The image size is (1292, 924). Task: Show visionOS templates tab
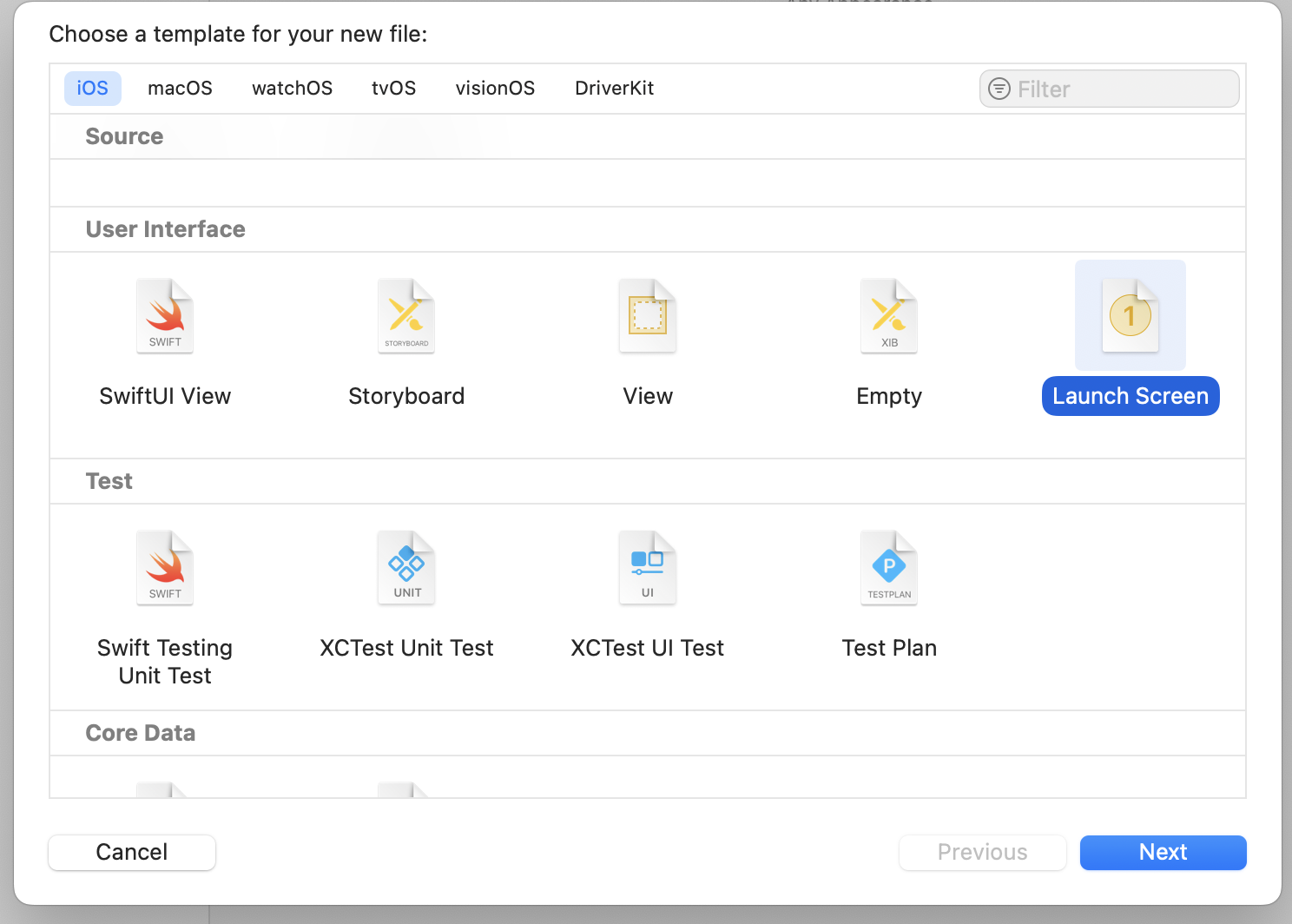click(495, 89)
